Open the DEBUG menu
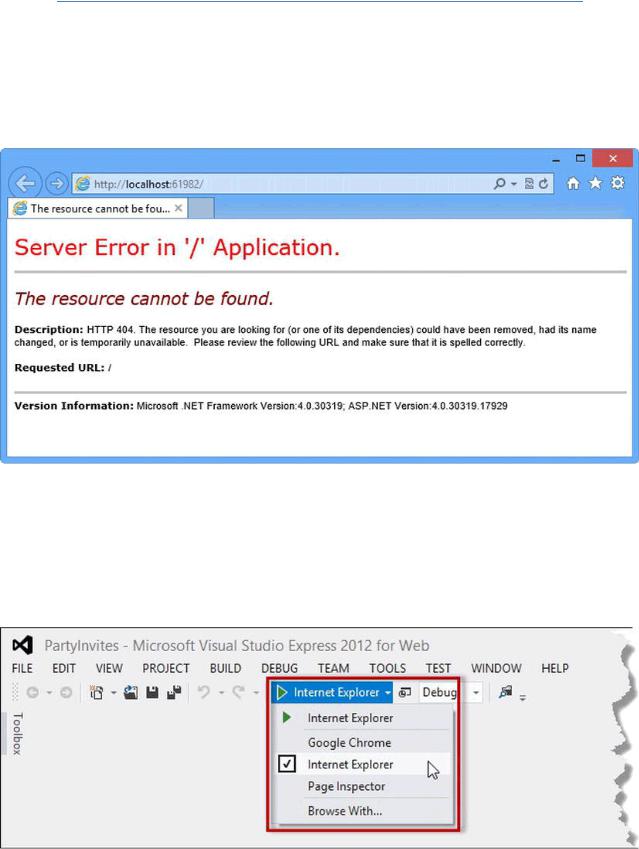Image resolution: width=639 pixels, height=849 pixels. pyautogui.click(x=279, y=668)
